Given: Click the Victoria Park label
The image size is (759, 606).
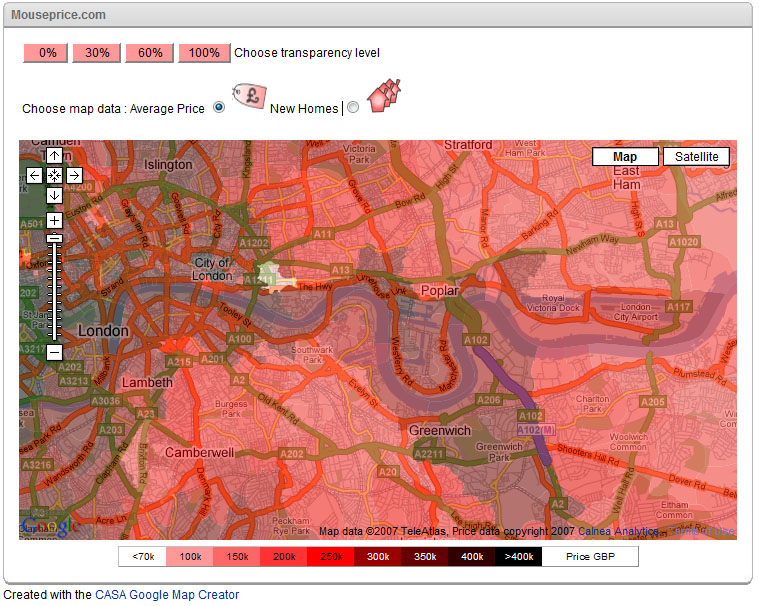Looking at the screenshot, I should (359, 154).
